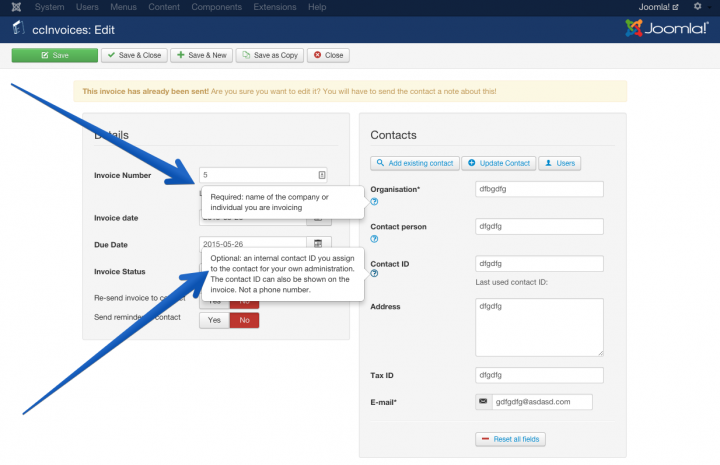The width and height of the screenshot is (720, 465).
Task: Click the 'Last used contact ID:' text
Action: click(x=512, y=282)
